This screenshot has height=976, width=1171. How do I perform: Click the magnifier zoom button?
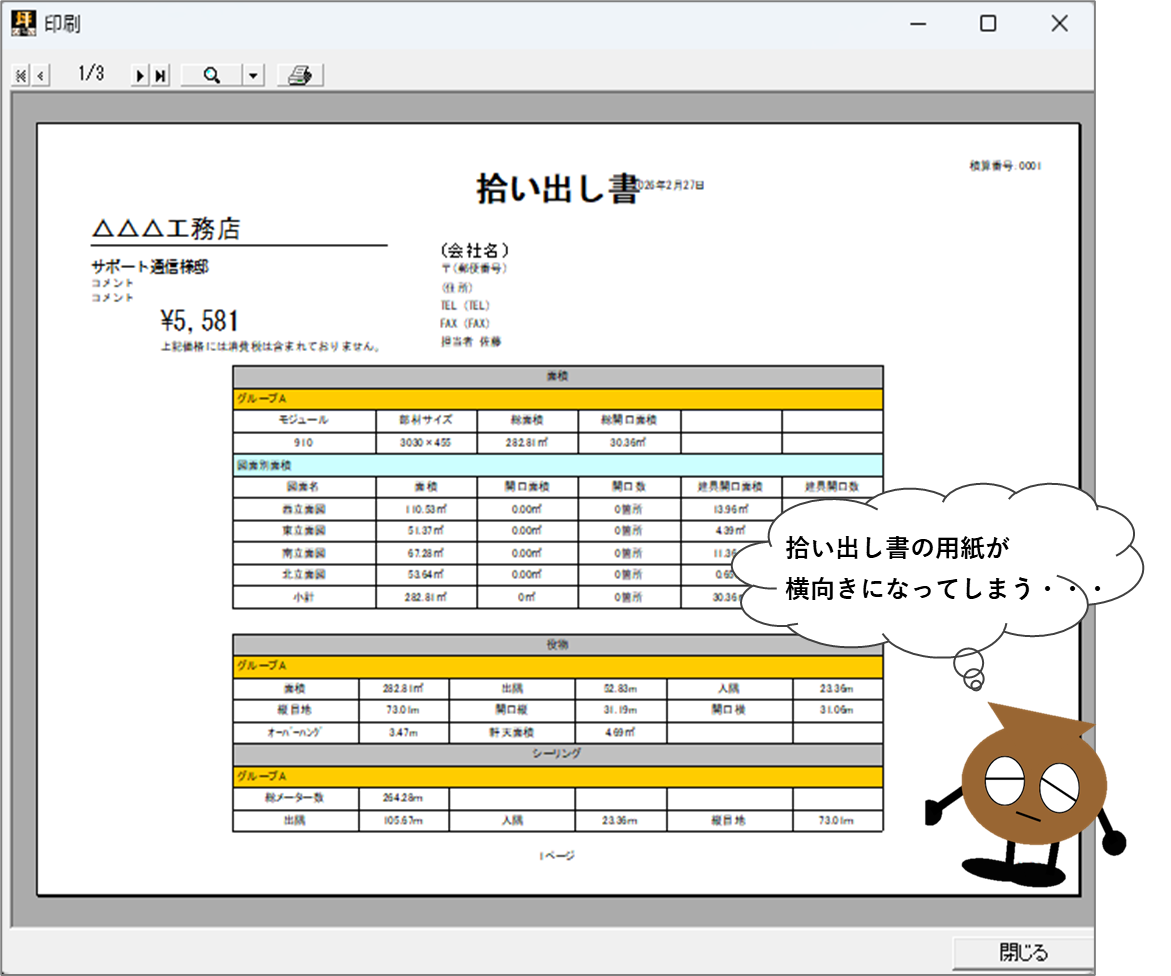click(211, 76)
